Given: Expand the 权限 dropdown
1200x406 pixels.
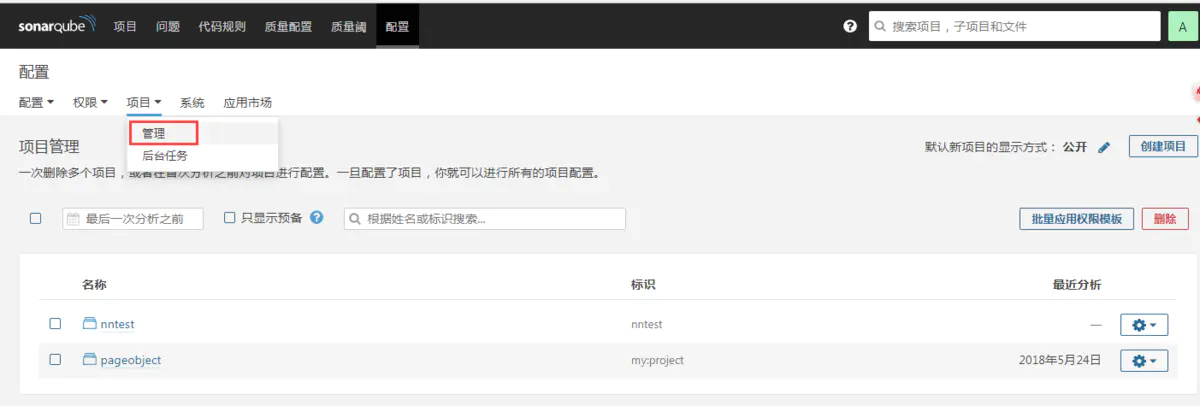Looking at the screenshot, I should [90, 102].
